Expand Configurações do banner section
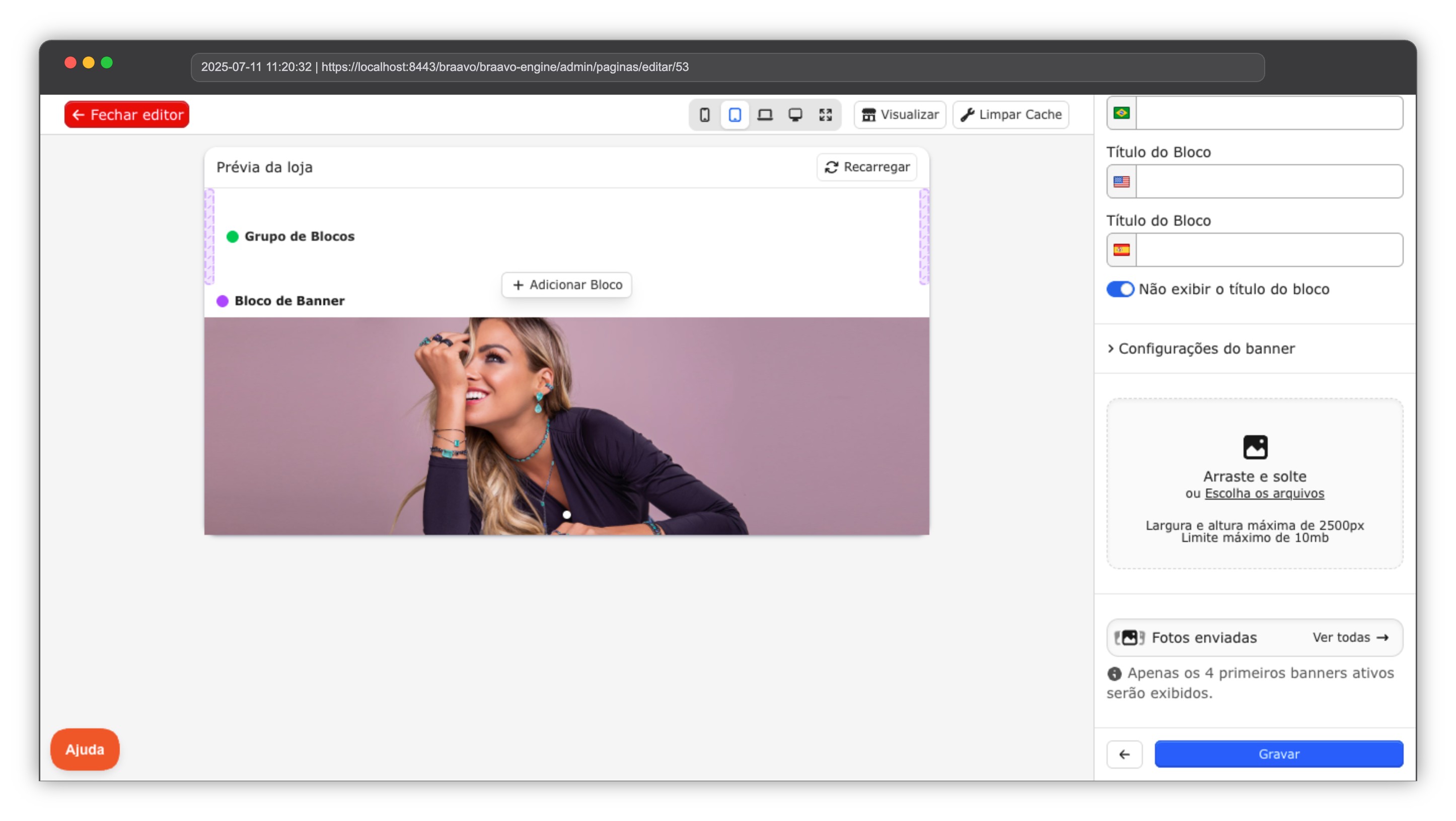The height and width of the screenshot is (821, 1456). click(1206, 349)
